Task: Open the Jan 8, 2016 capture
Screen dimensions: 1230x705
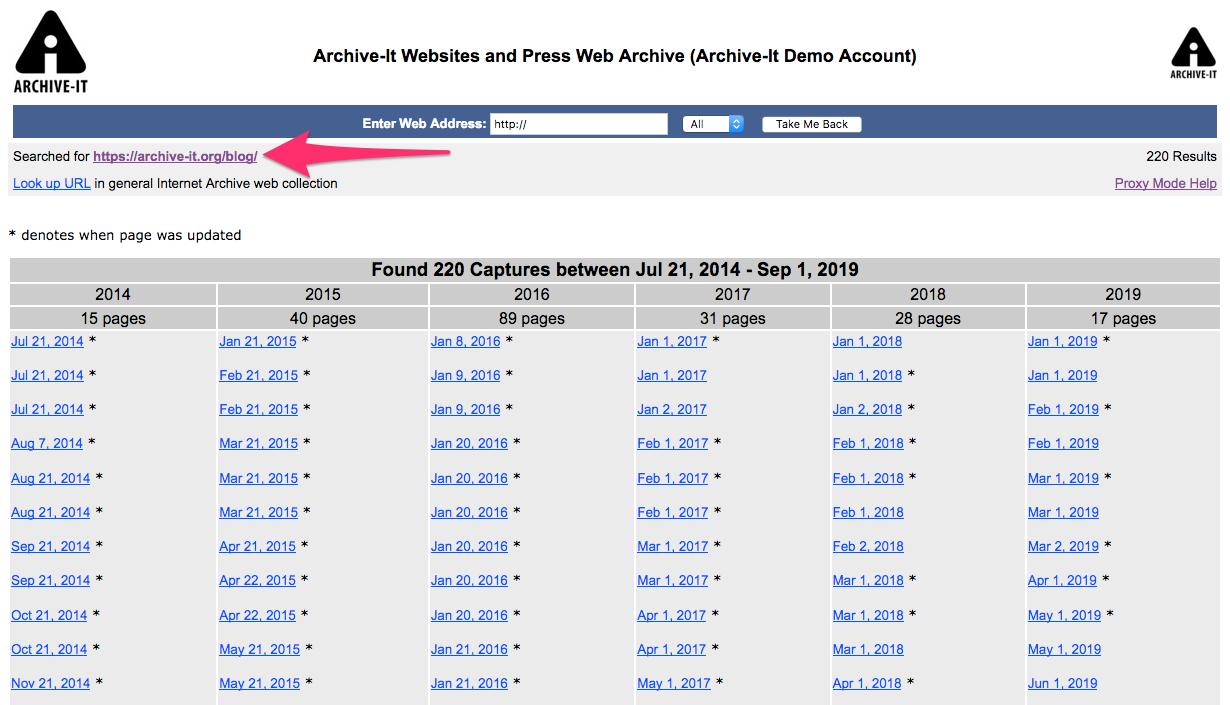Action: (x=465, y=341)
